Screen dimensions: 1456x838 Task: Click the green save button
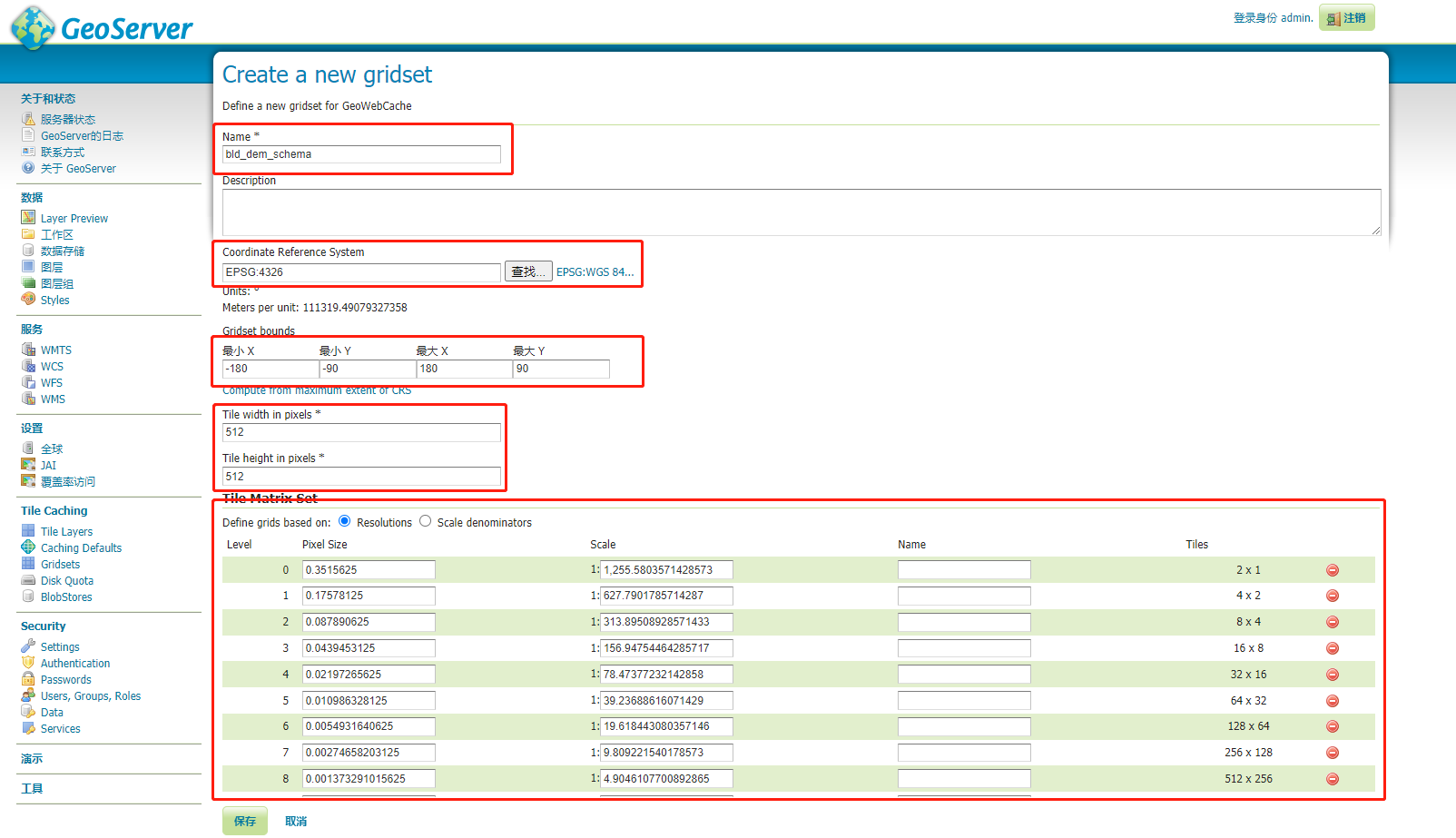pos(245,821)
